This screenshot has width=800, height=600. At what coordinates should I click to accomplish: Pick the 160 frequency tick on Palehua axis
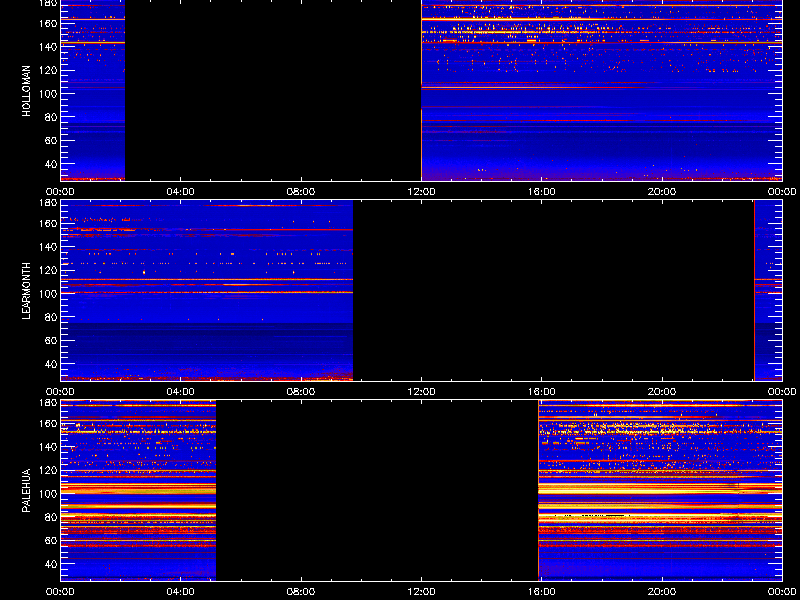pos(49,423)
